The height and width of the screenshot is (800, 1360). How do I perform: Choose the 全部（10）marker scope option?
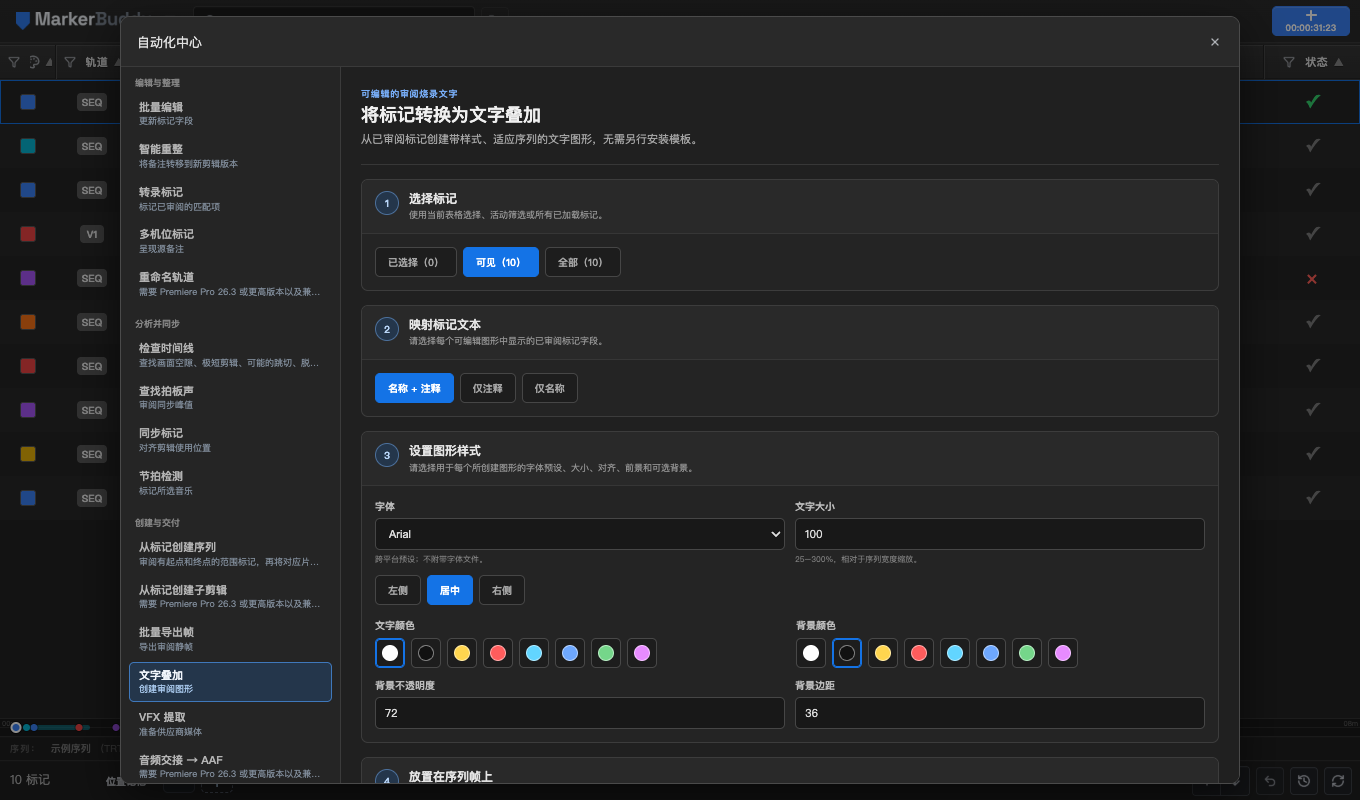tap(583, 262)
